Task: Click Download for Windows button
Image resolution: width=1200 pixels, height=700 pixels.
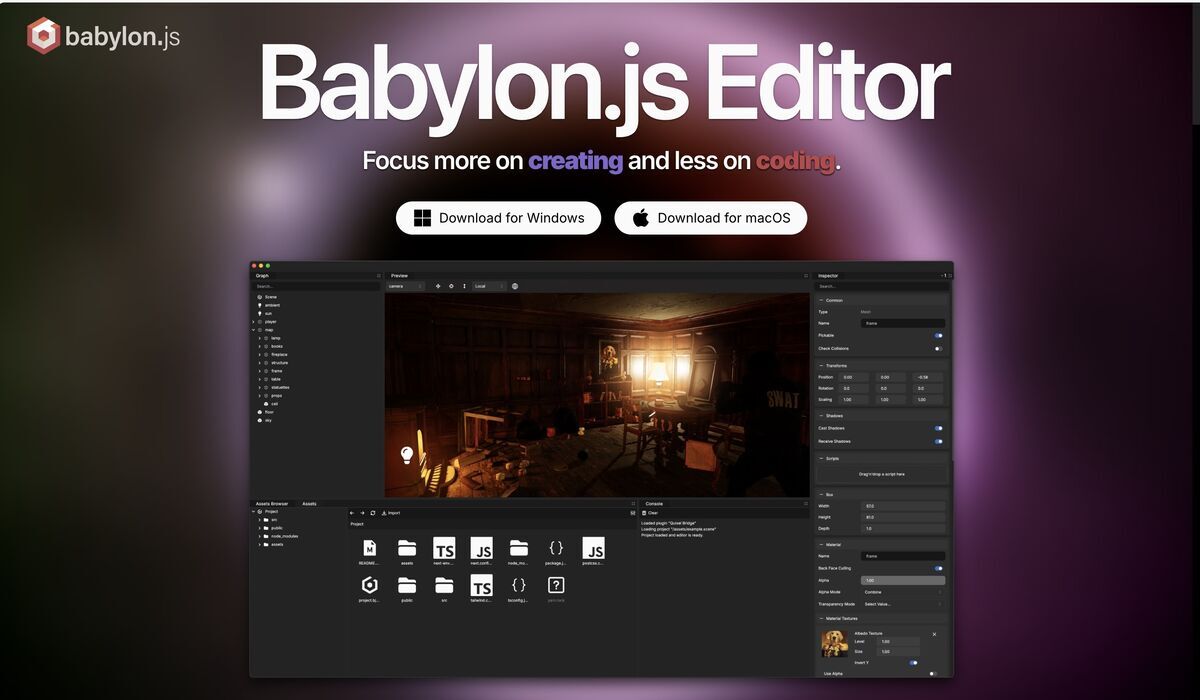Action: pyautogui.click(x=498, y=218)
